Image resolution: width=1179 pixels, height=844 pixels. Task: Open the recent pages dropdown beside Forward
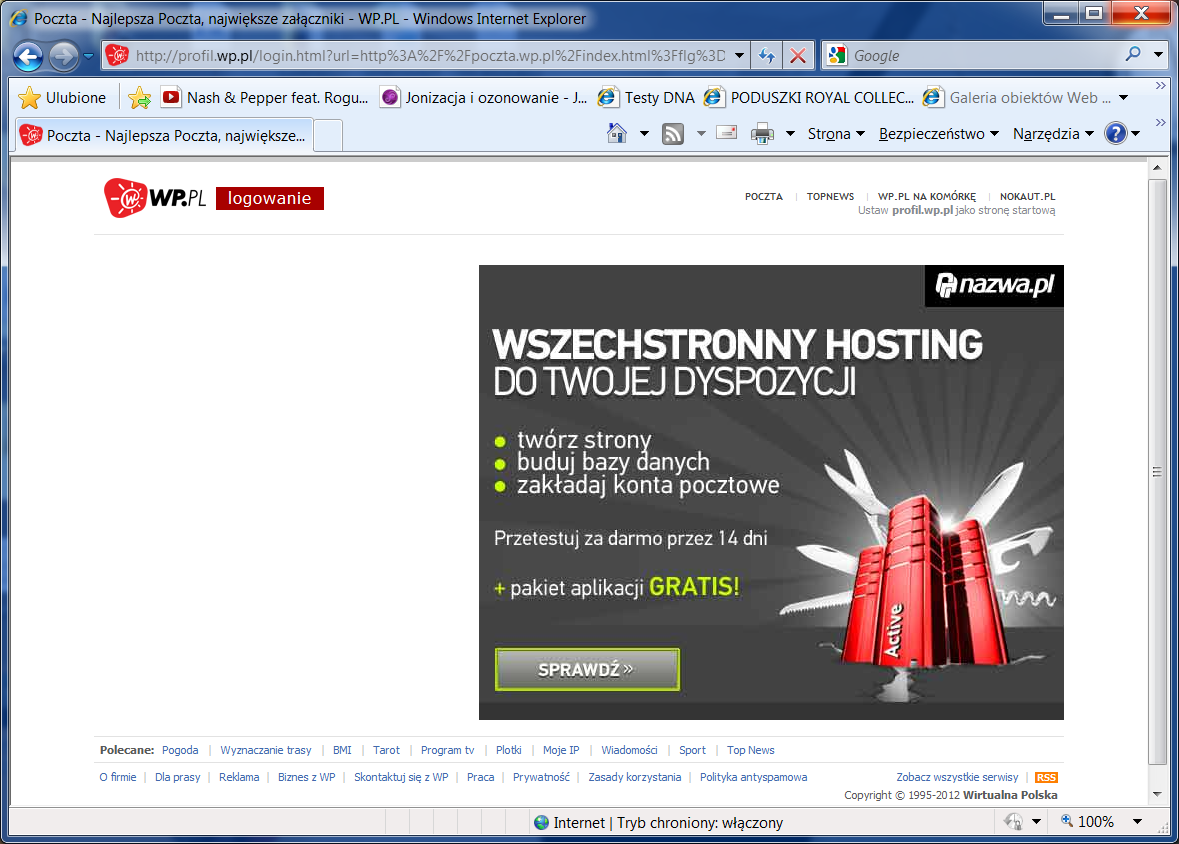(88, 56)
